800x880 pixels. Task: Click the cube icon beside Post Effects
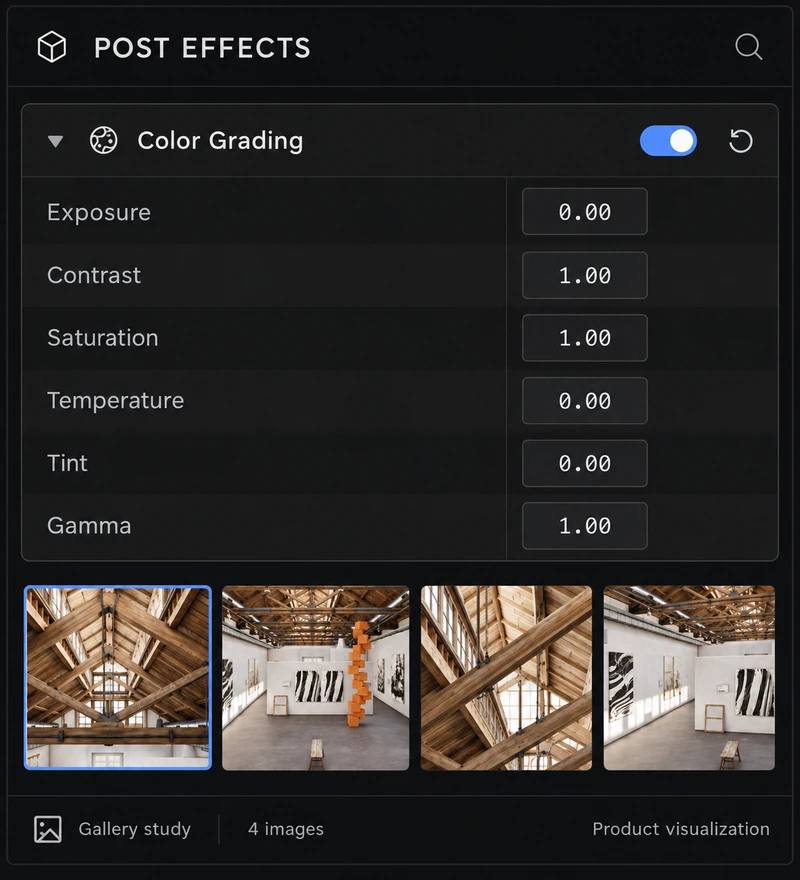52,47
